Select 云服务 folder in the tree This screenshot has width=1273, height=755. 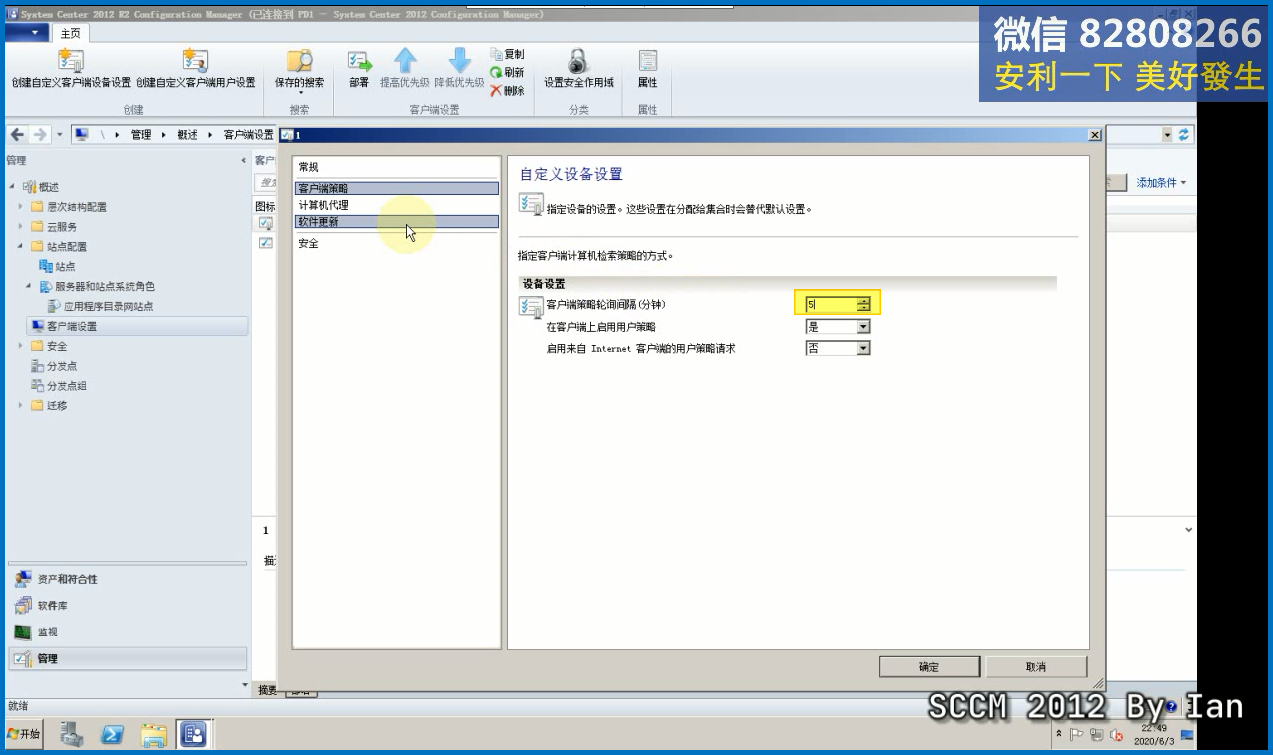tap(61, 227)
